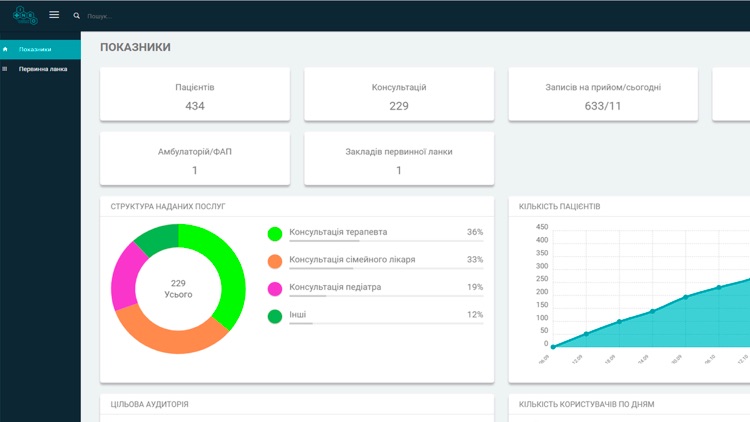Screen dimensions: 750x422
Task: Click the app logo in the header
Action: 24,15
